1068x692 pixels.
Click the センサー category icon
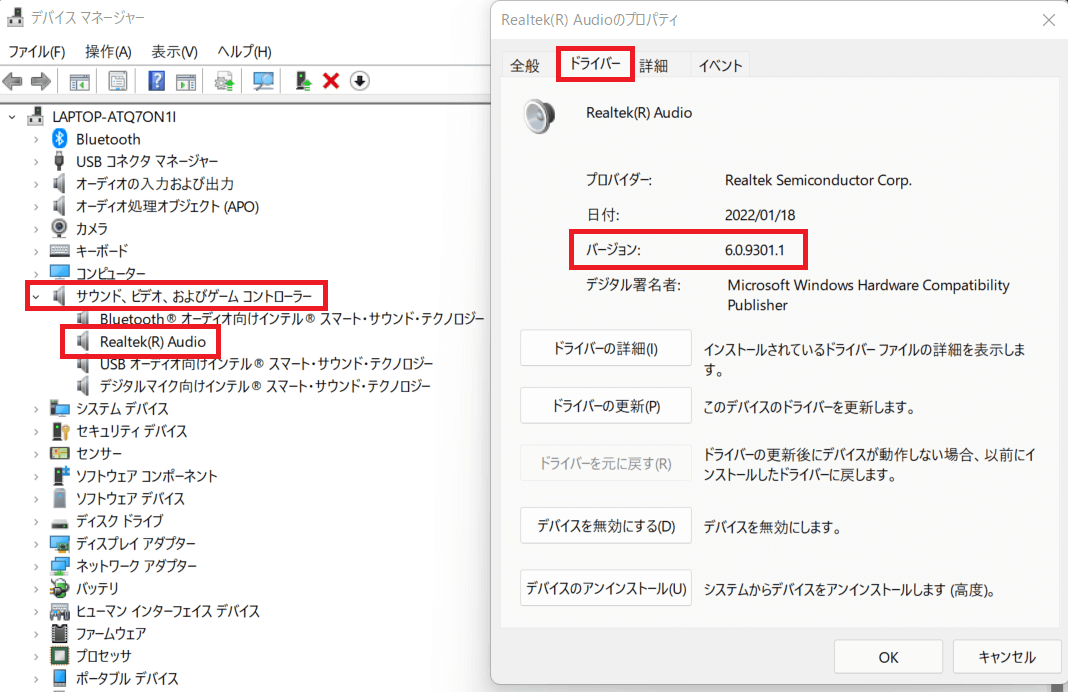click(60, 454)
